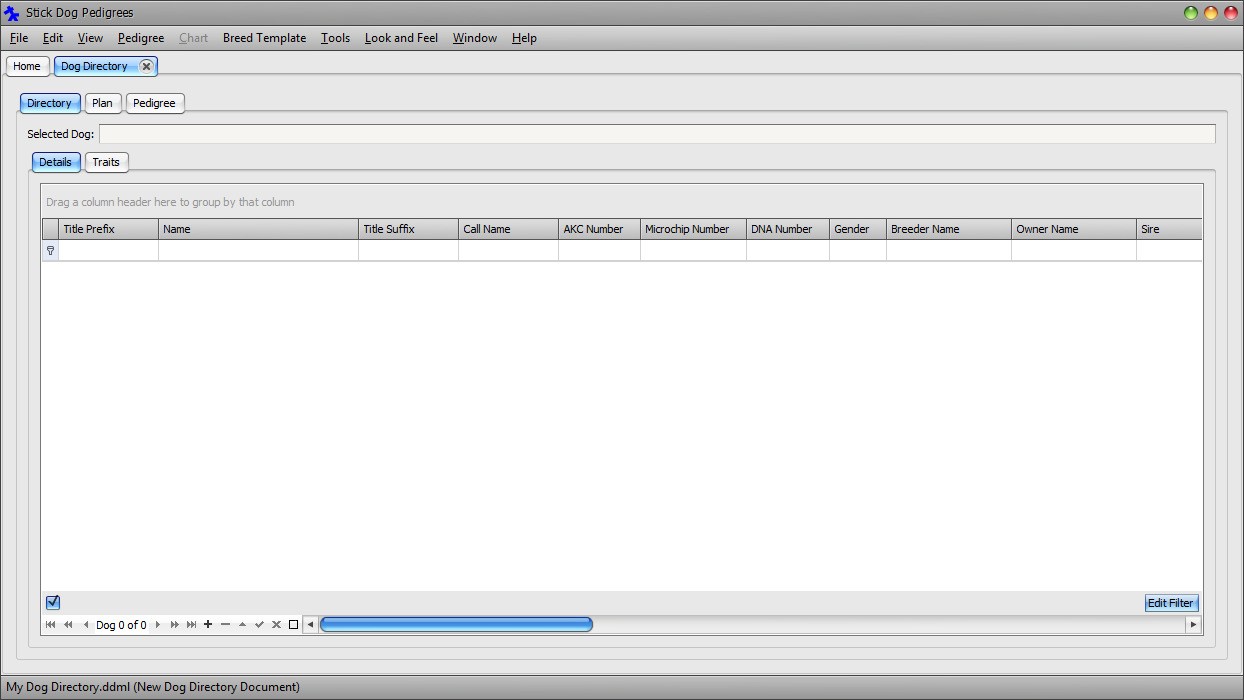This screenshot has width=1244, height=700.
Task: Click the filter row funnel icon
Action: coord(50,251)
